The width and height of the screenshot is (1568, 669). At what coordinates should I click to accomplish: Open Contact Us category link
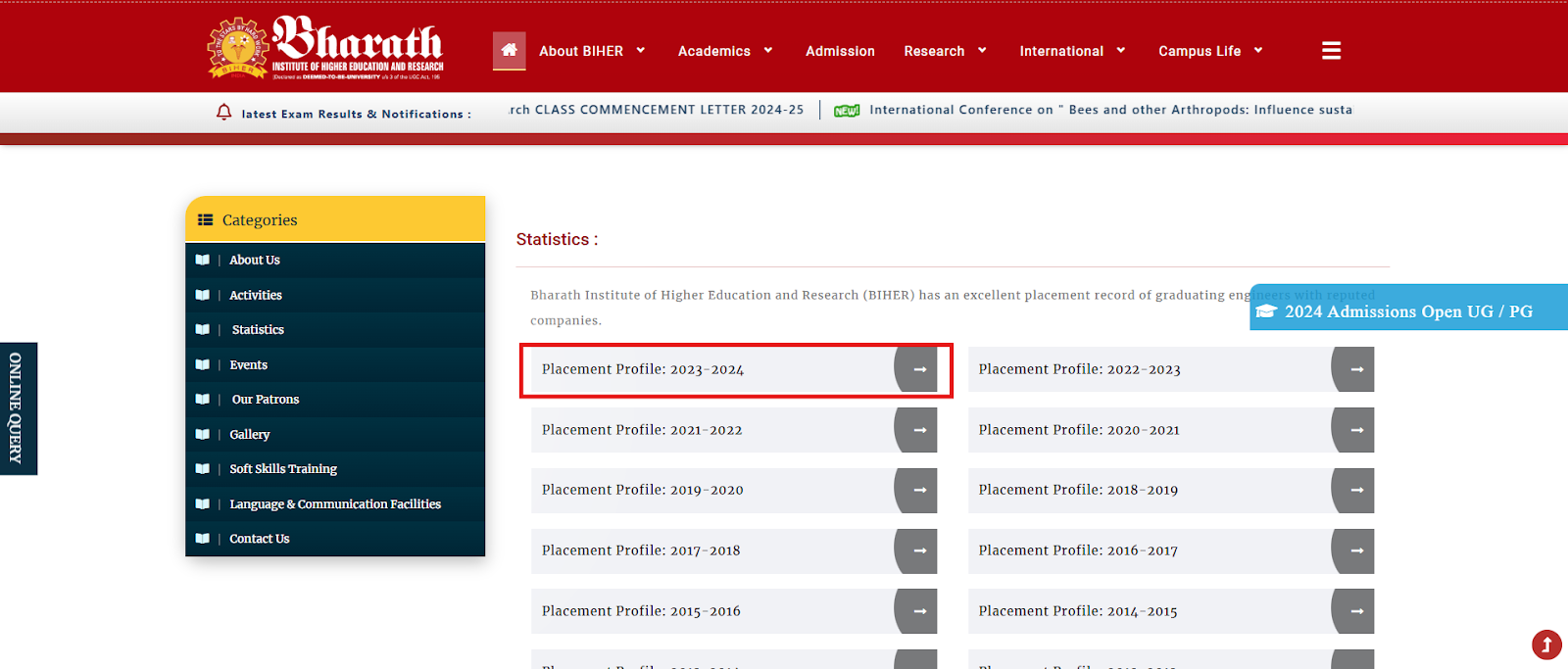click(260, 539)
